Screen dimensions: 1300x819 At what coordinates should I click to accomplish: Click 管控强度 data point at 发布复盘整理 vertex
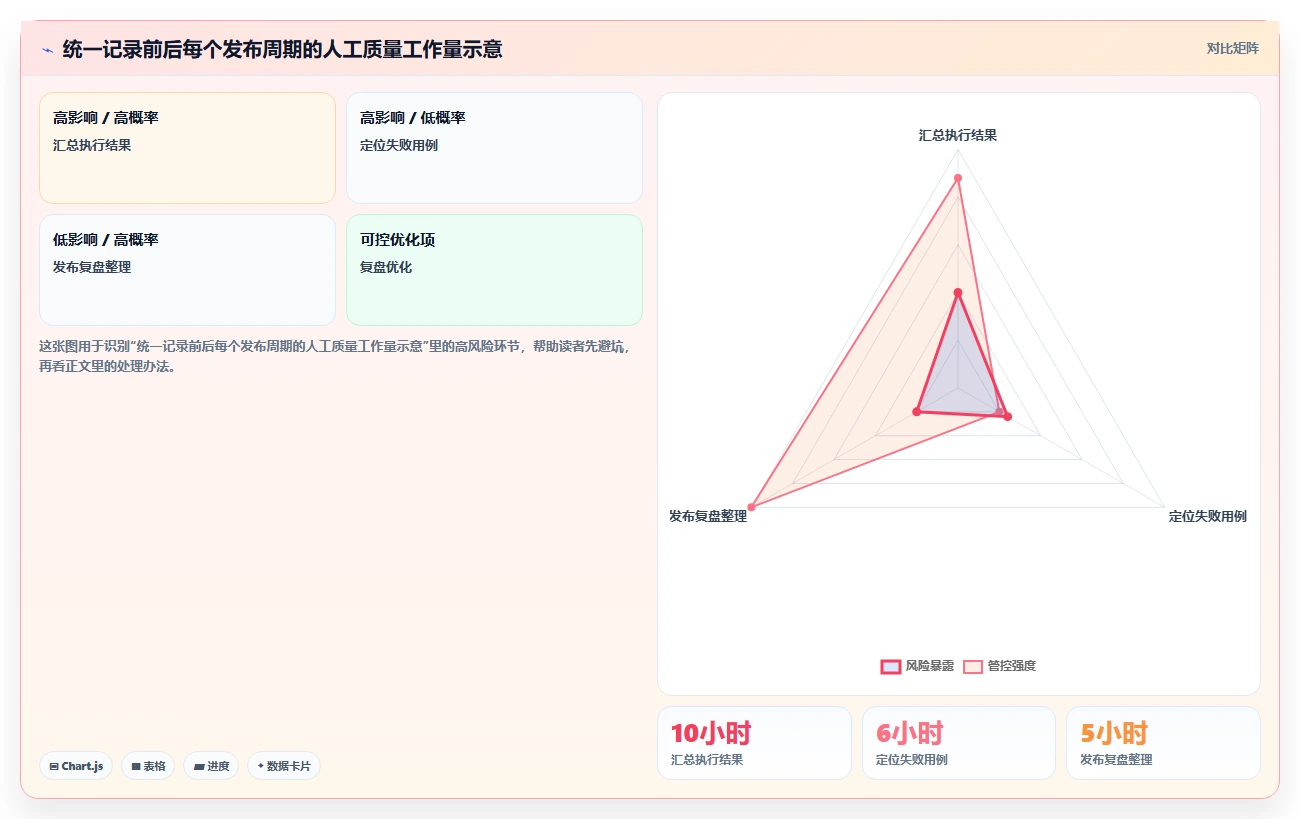tap(752, 507)
